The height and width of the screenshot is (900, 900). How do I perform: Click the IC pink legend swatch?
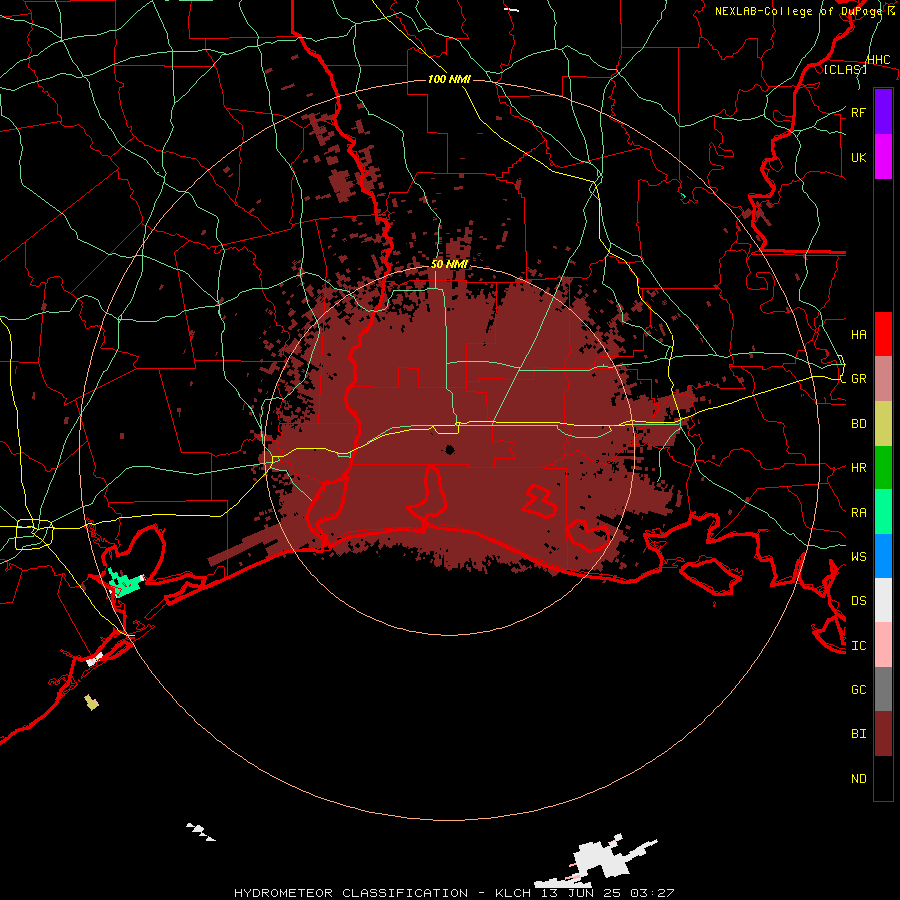[883, 645]
